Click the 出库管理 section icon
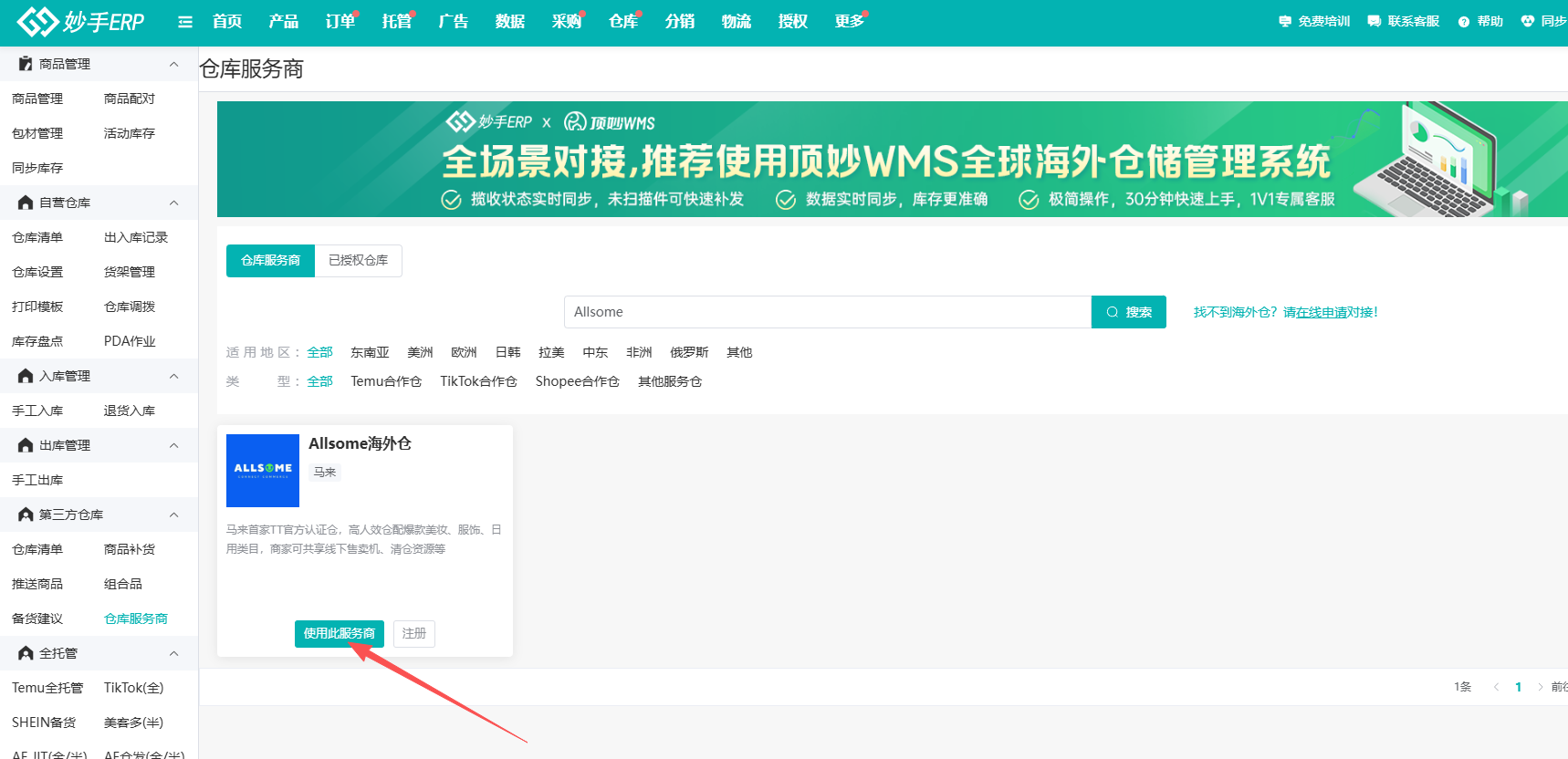Screen dimensions: 1568x759 (26, 445)
